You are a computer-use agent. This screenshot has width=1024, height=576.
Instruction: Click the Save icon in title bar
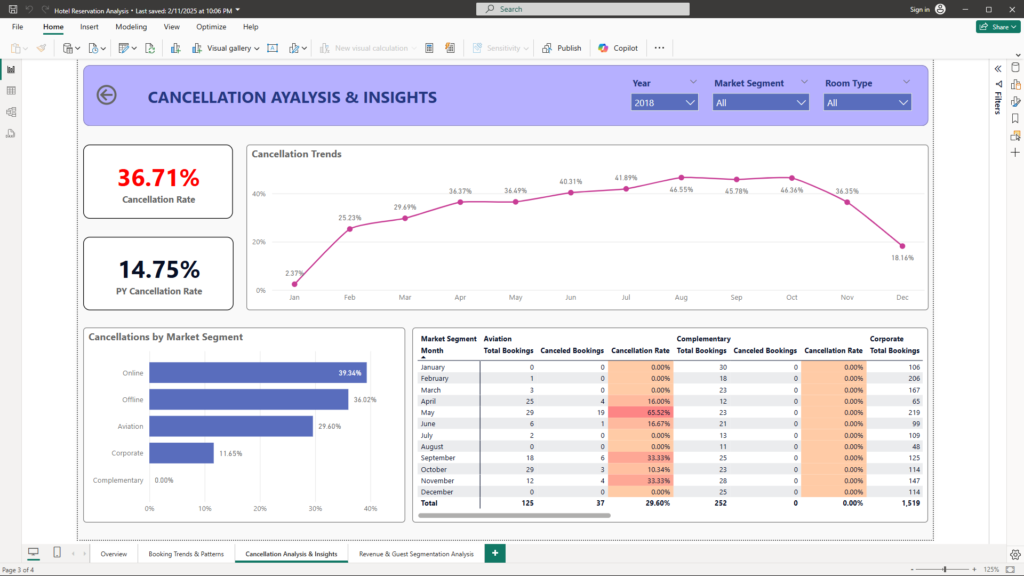point(12,9)
